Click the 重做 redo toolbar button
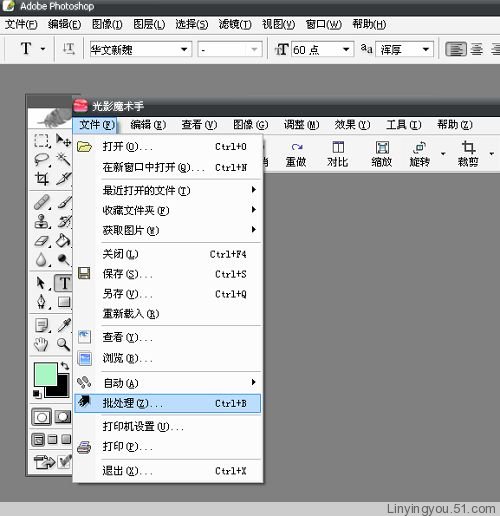The height and width of the screenshot is (516, 500). point(296,155)
